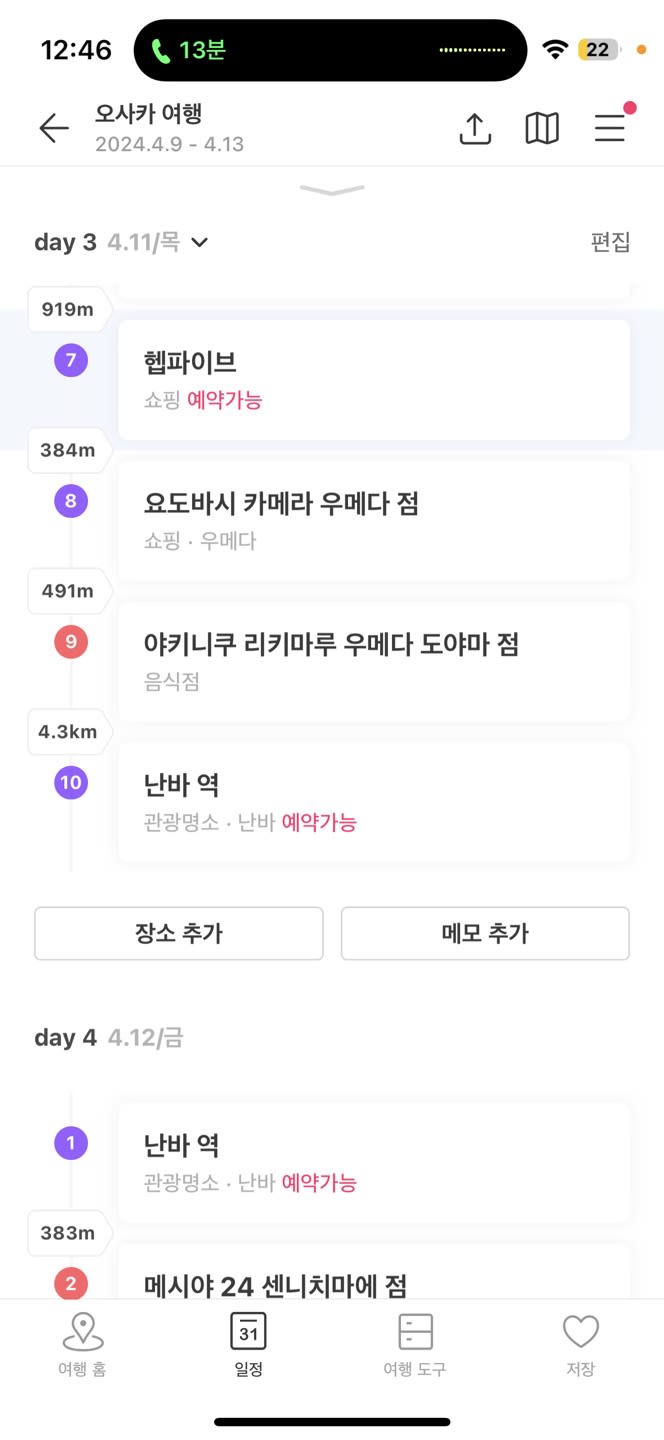Tap the back arrow icon
Image resolution: width=664 pixels, height=1440 pixels.
[54, 128]
